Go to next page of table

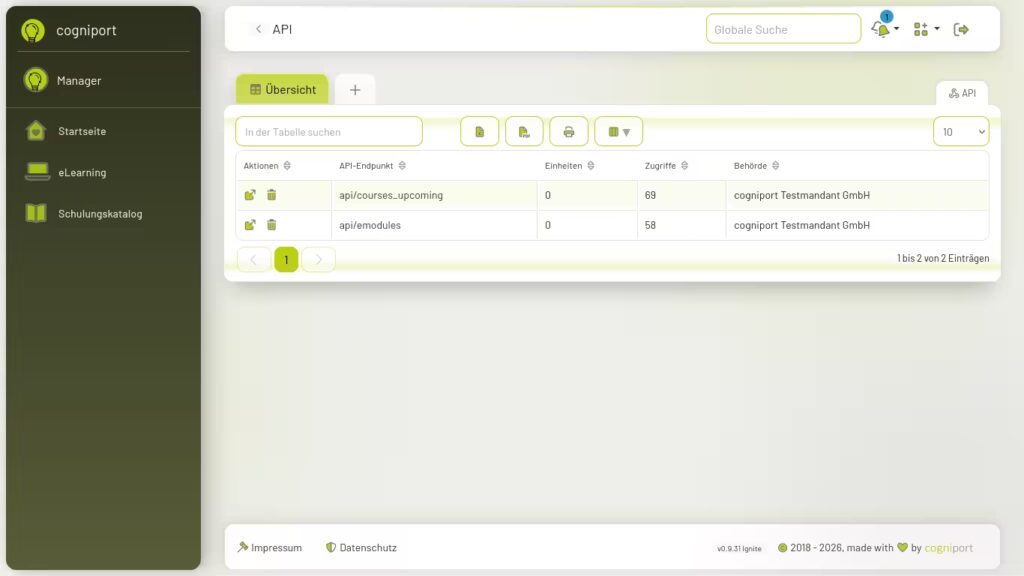pyautogui.click(x=319, y=259)
